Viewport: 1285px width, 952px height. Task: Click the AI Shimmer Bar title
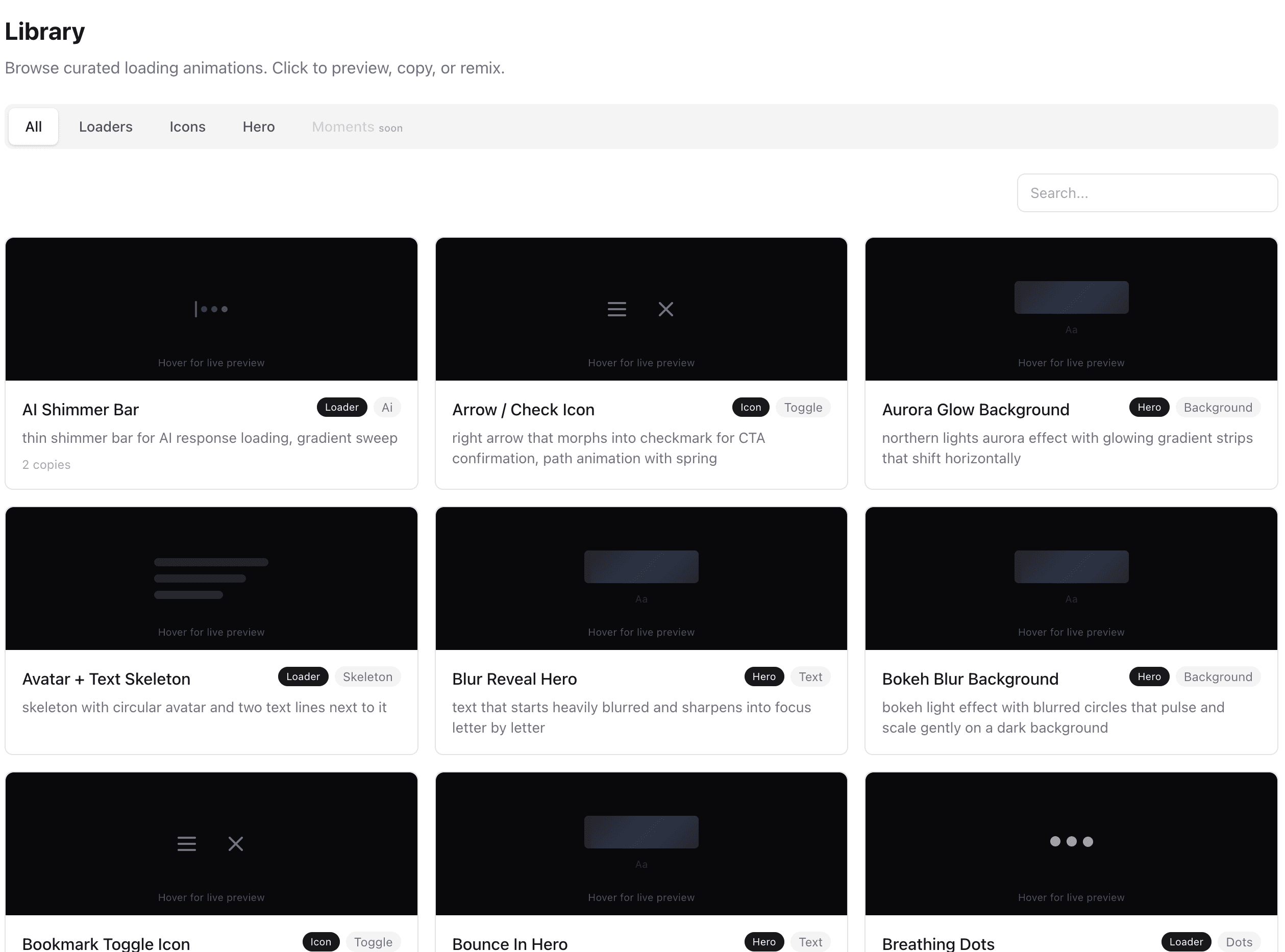[81, 409]
